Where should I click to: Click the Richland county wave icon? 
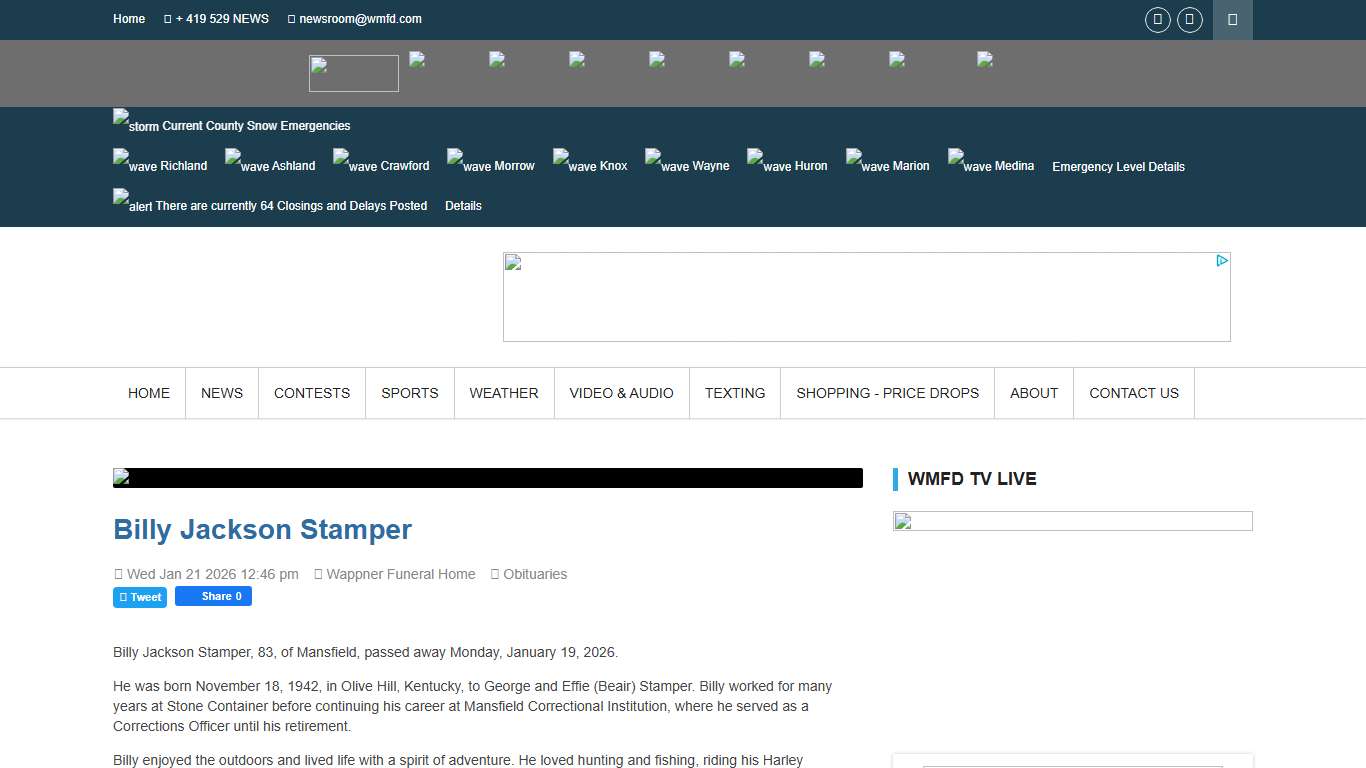(x=121, y=160)
